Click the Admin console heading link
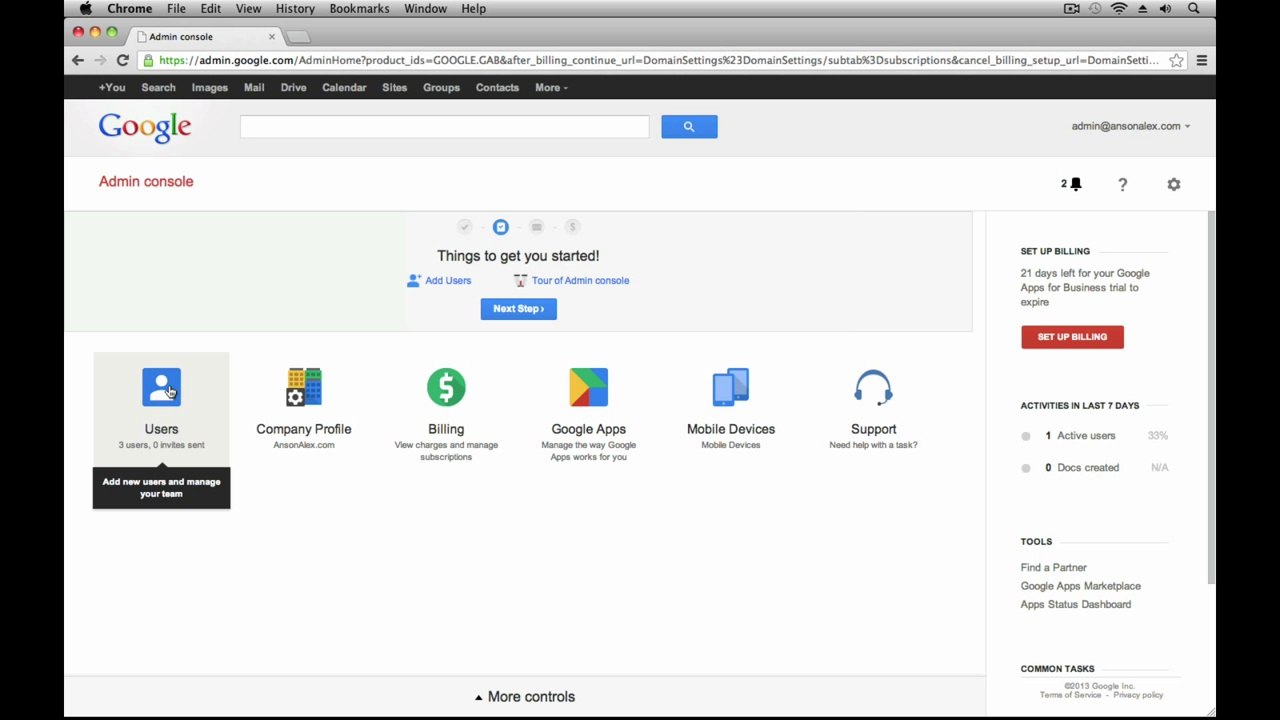1280x720 pixels. coord(146,182)
